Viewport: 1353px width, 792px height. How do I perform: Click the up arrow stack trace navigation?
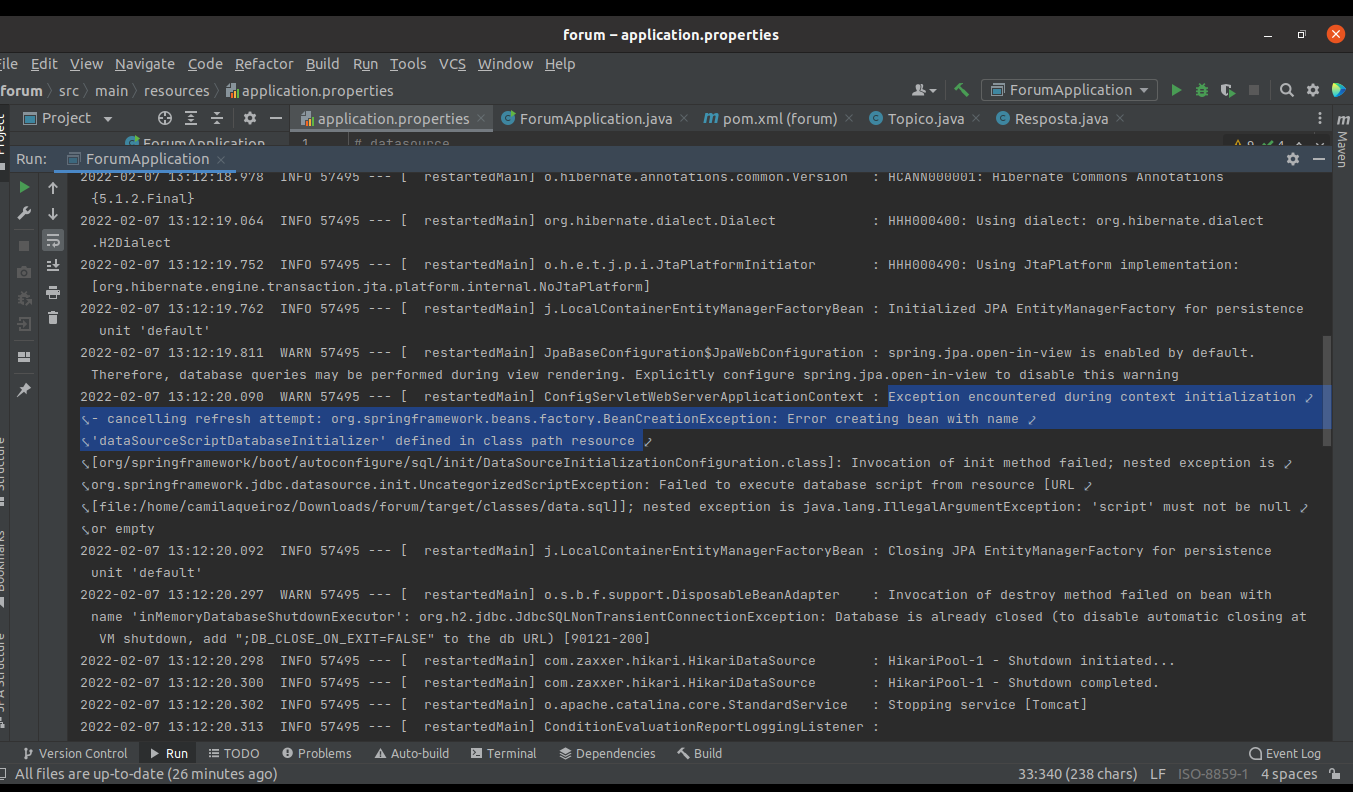point(53,187)
